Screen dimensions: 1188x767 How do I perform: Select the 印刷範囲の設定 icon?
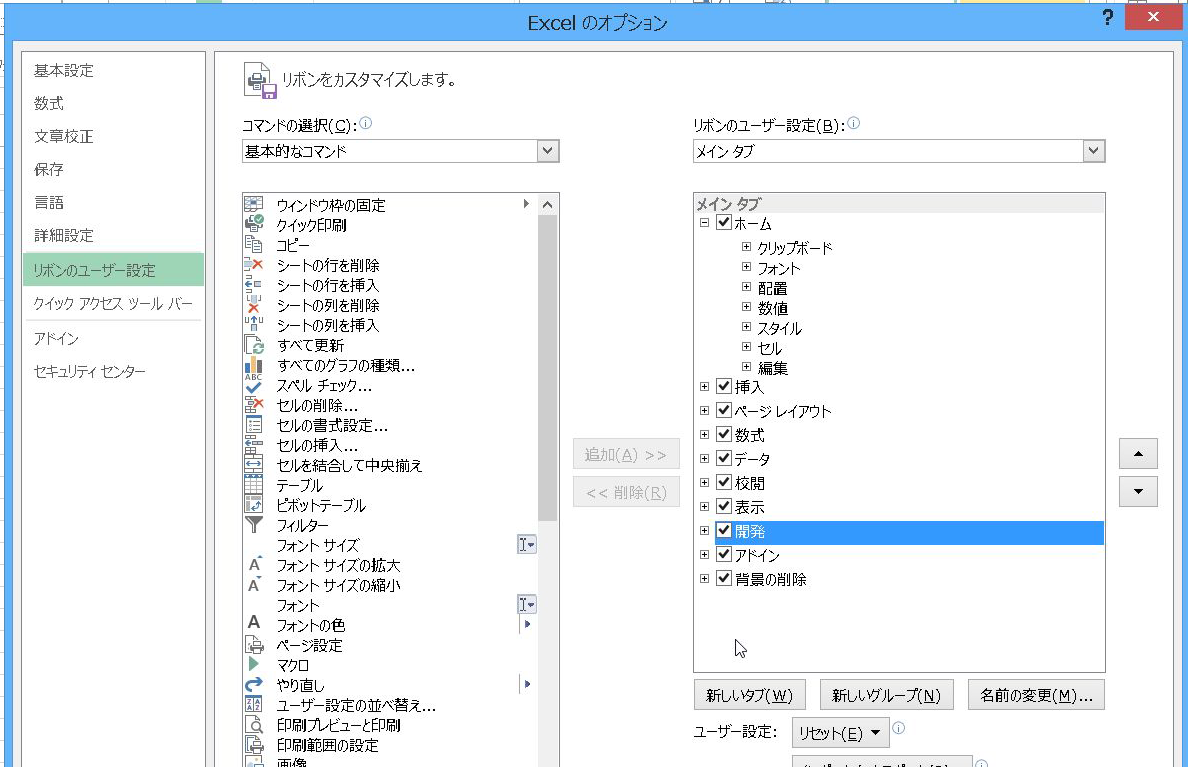(x=253, y=744)
